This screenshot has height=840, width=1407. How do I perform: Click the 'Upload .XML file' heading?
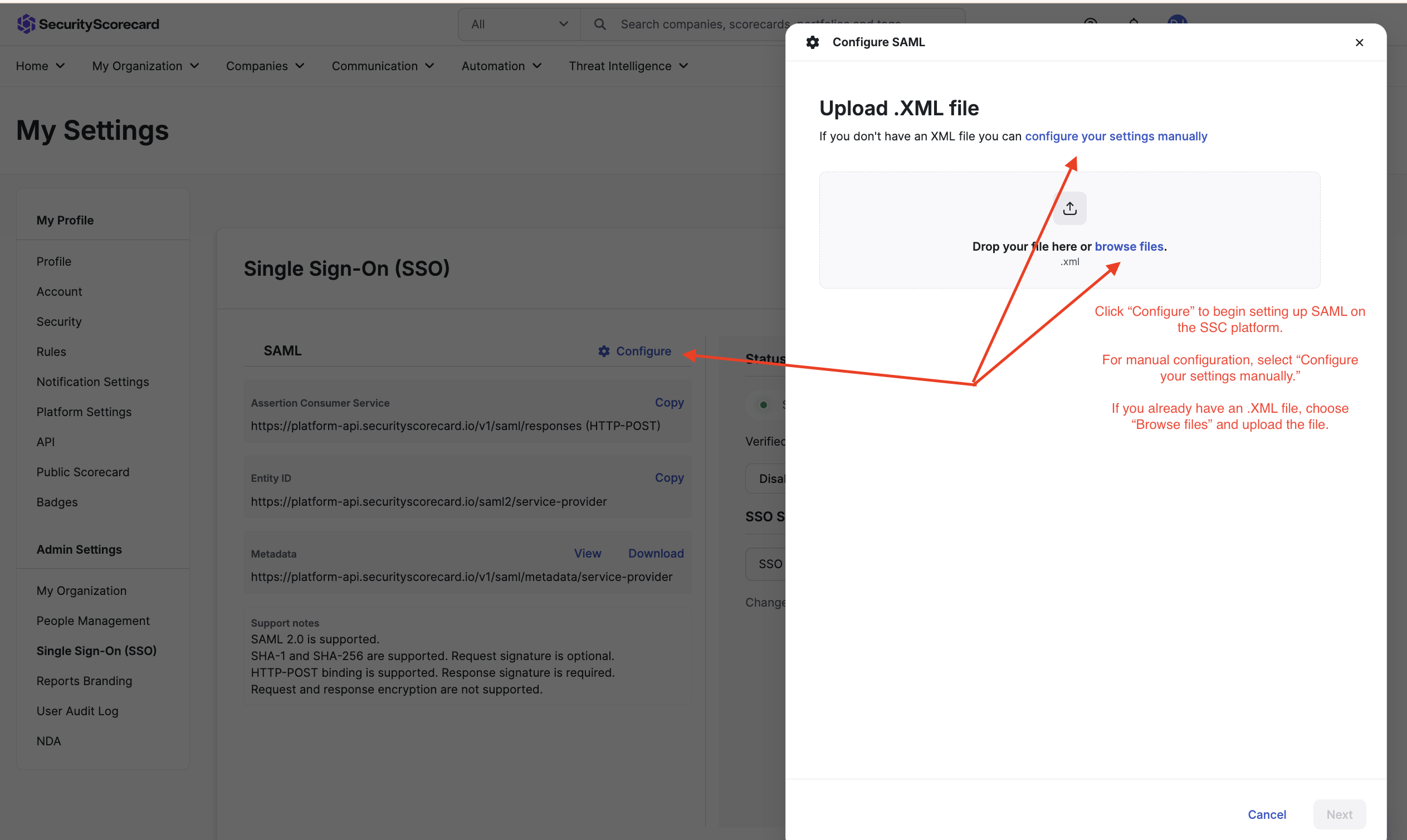pos(899,108)
